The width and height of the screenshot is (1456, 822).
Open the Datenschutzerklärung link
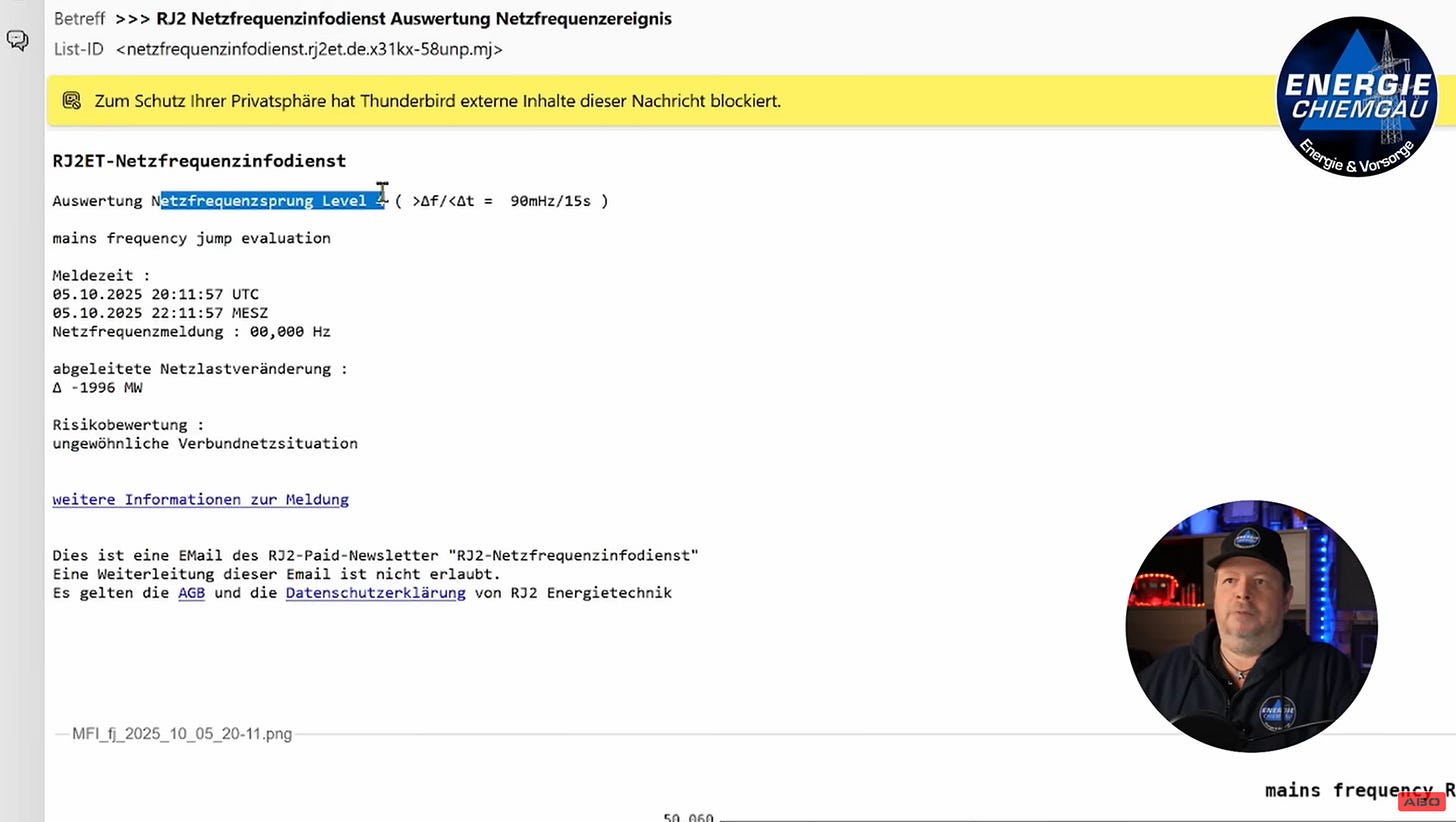click(x=375, y=593)
